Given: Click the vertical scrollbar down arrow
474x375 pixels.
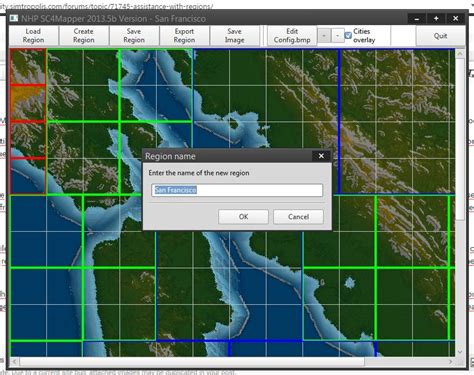Looking at the screenshot, I should click(460, 352).
